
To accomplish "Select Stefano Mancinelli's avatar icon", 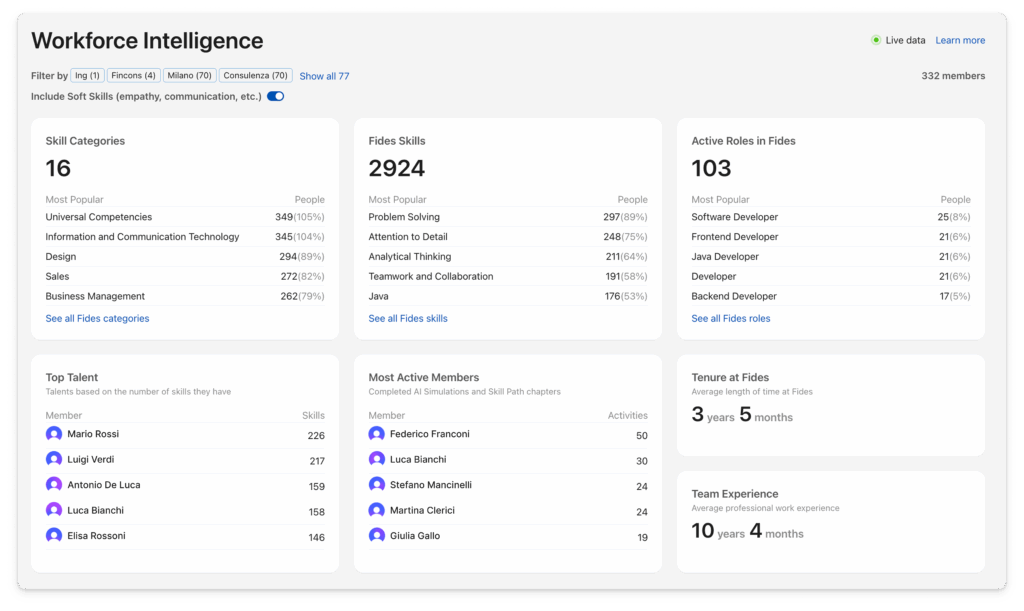I will [x=377, y=485].
